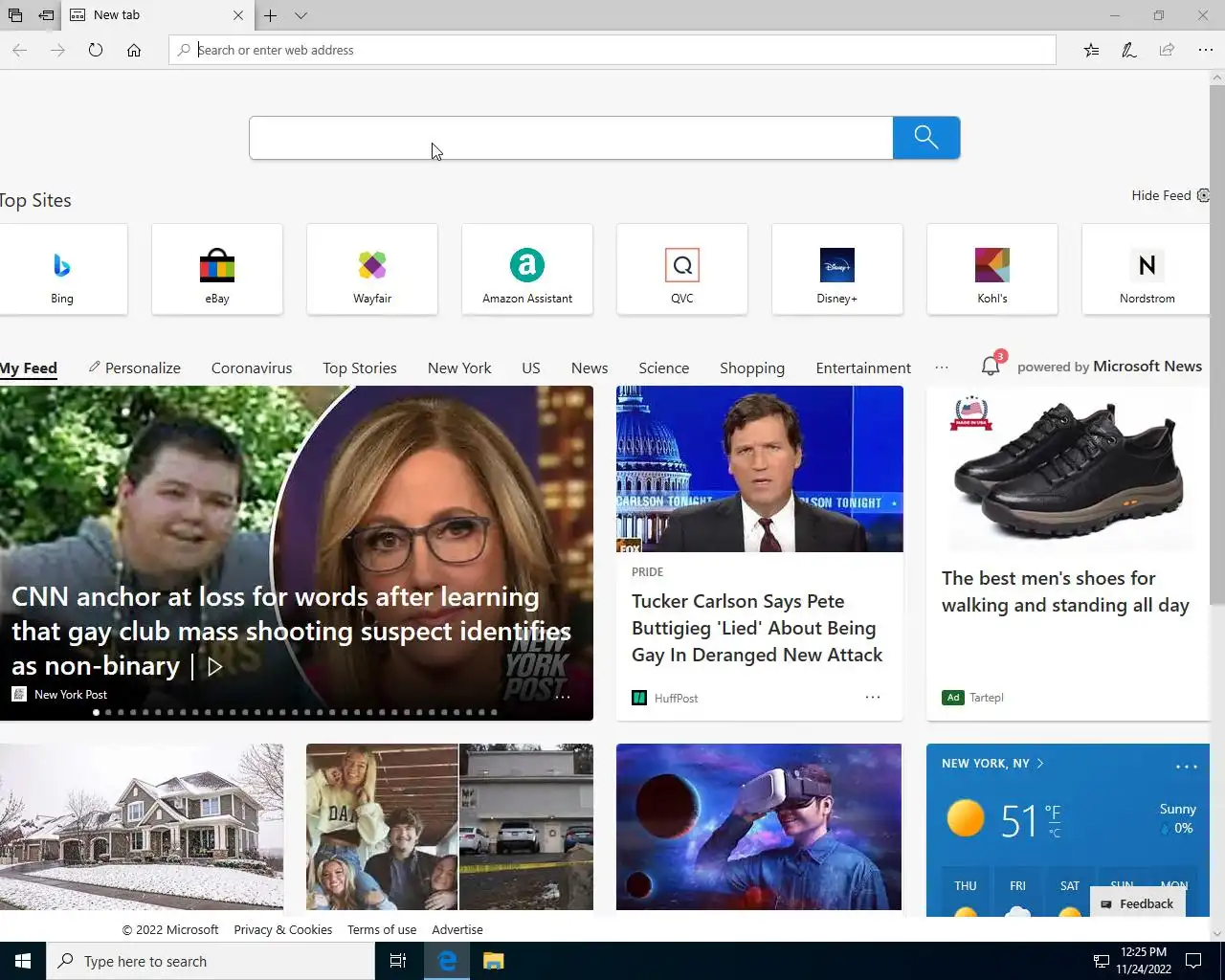This screenshot has height=980, width=1225.
Task: Select the Science feed tab
Action: point(664,367)
